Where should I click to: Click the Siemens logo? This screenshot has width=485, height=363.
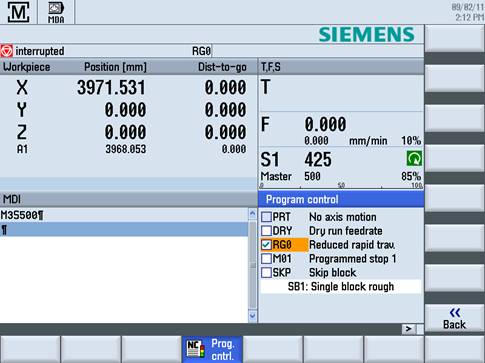coord(366,35)
